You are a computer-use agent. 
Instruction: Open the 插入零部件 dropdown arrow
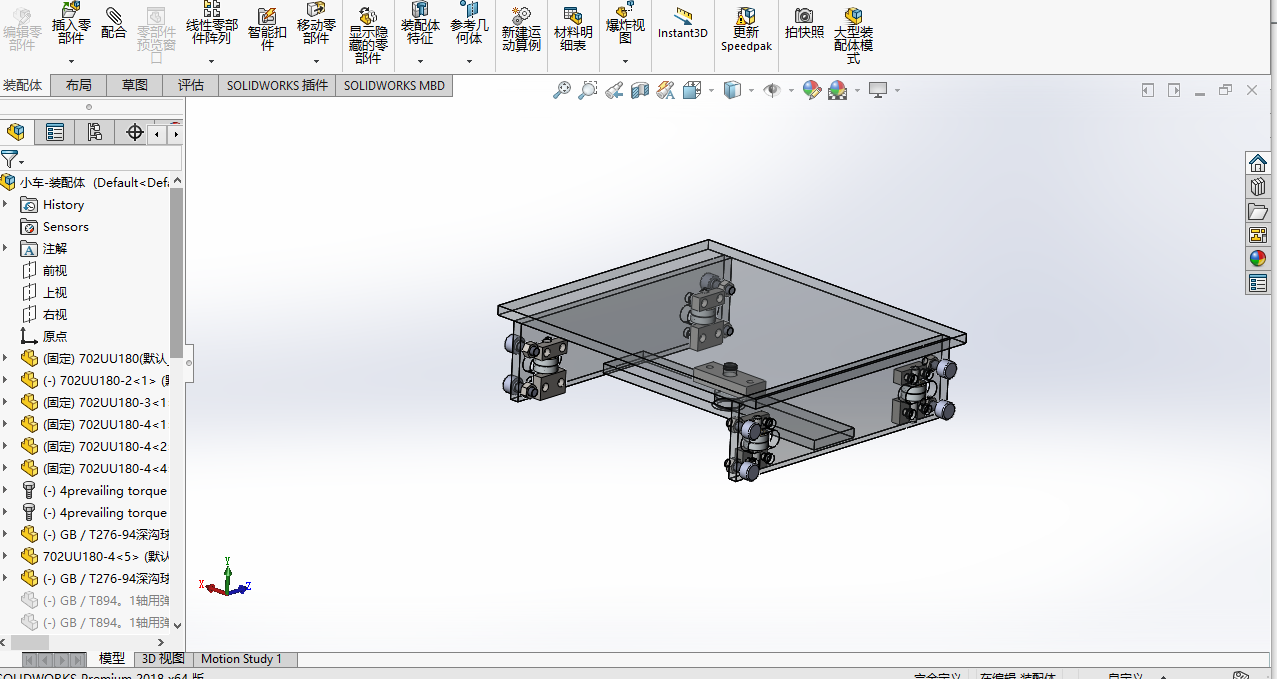[x=71, y=62]
